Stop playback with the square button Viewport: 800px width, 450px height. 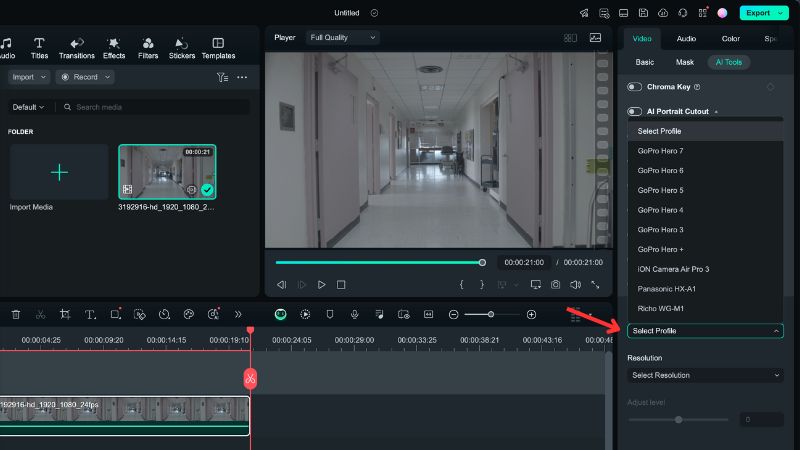[341, 285]
